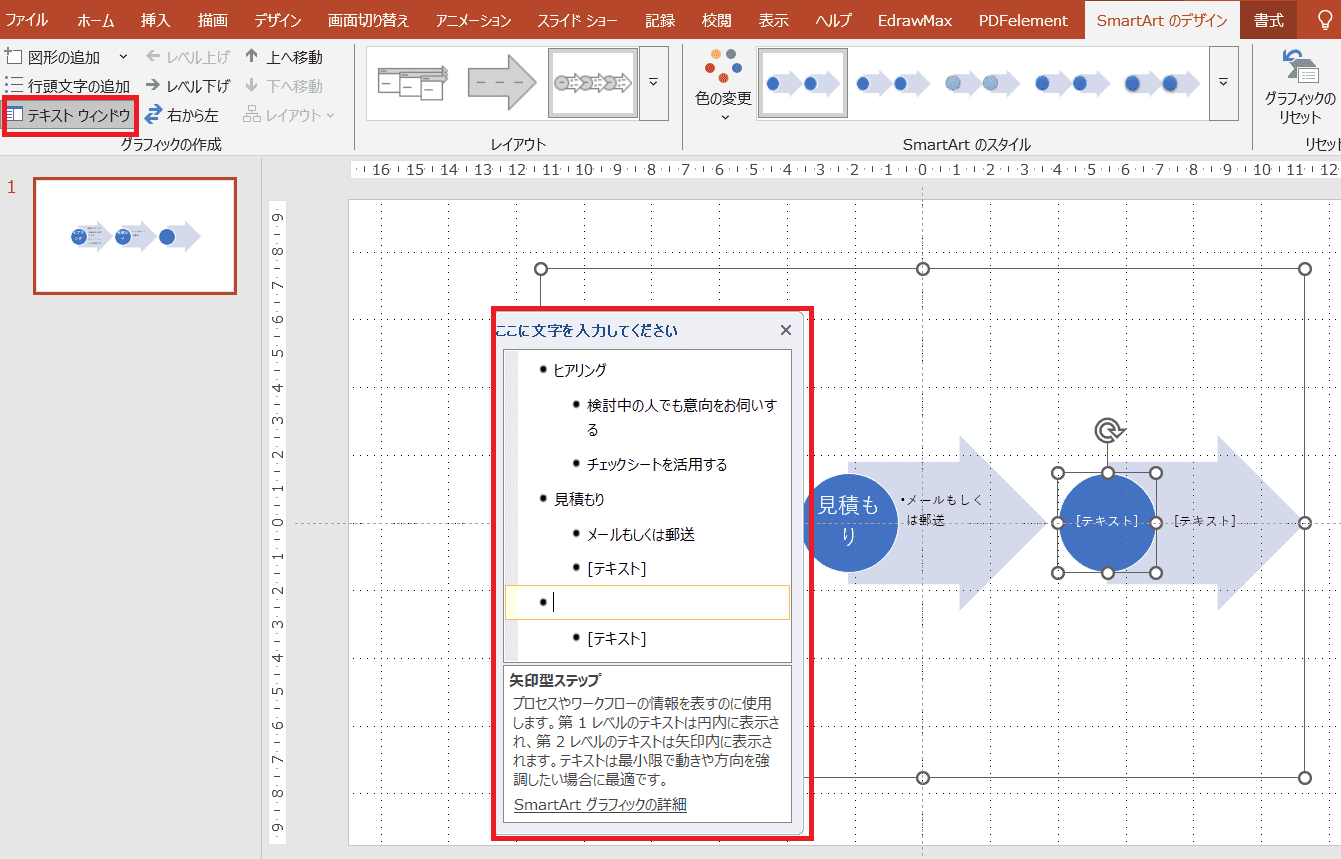Select the first SmartArt style thumbnail

(802, 83)
